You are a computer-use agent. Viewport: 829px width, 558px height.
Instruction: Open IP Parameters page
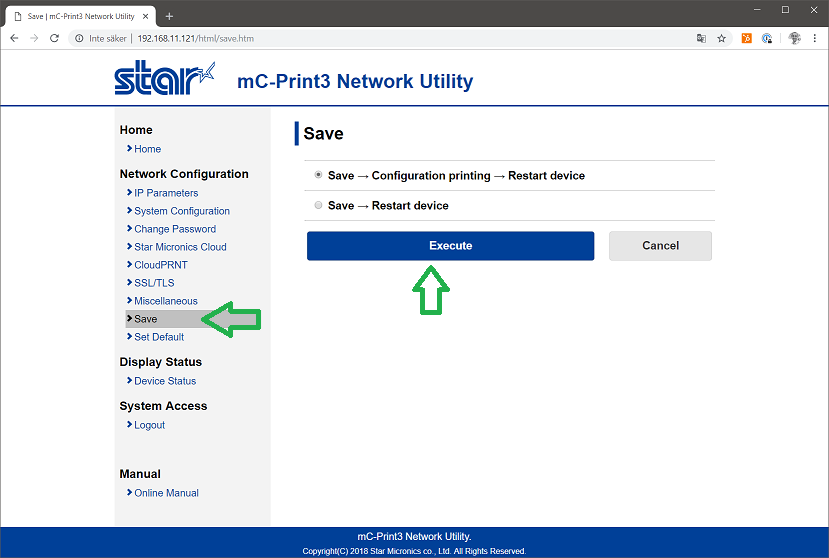[166, 193]
